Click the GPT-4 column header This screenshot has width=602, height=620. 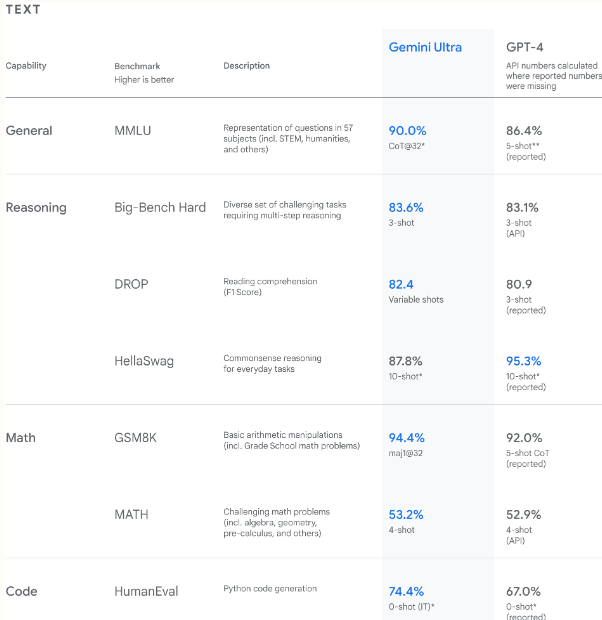[524, 47]
